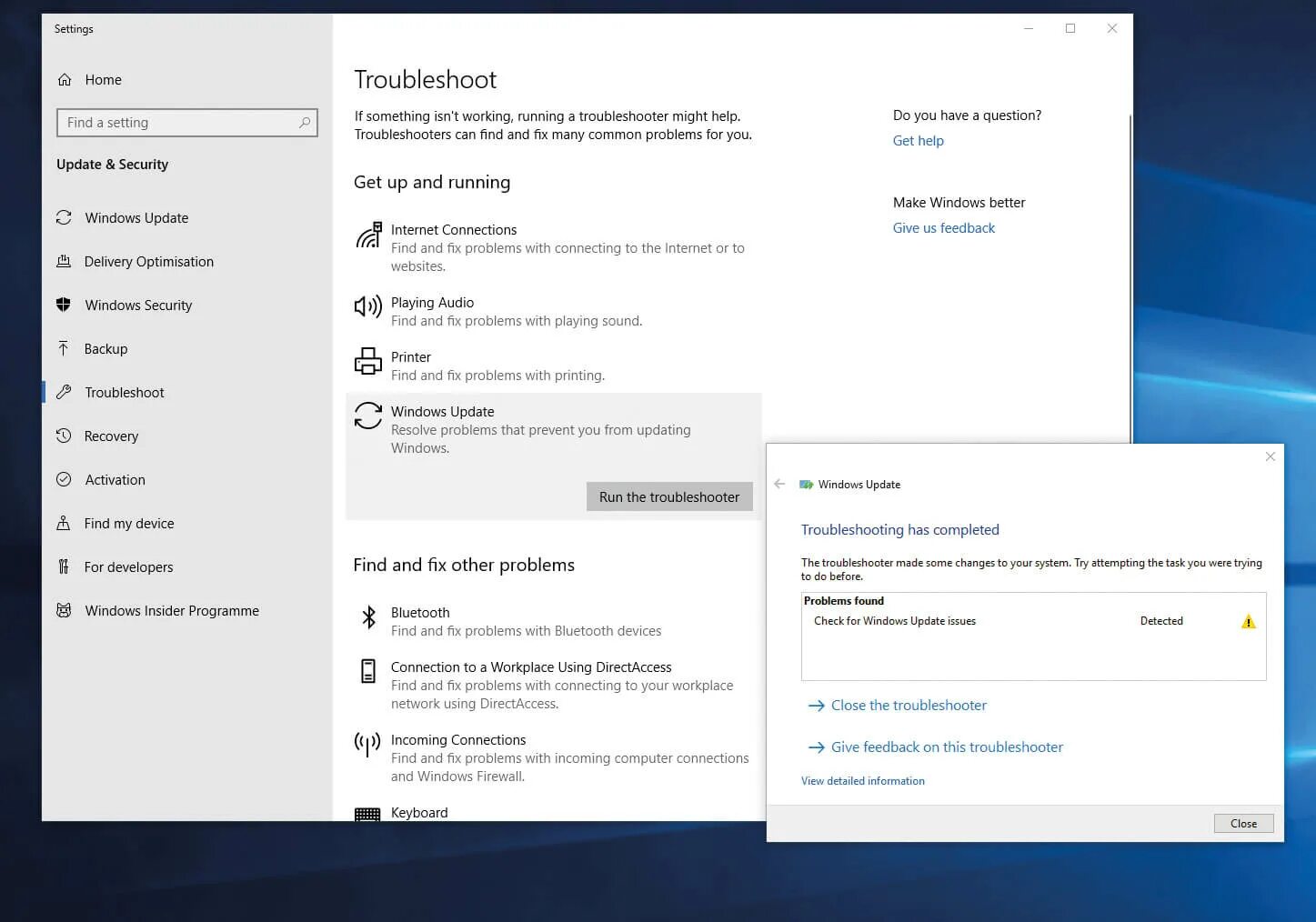Click the Internet Connections wifi icon

tap(368, 235)
